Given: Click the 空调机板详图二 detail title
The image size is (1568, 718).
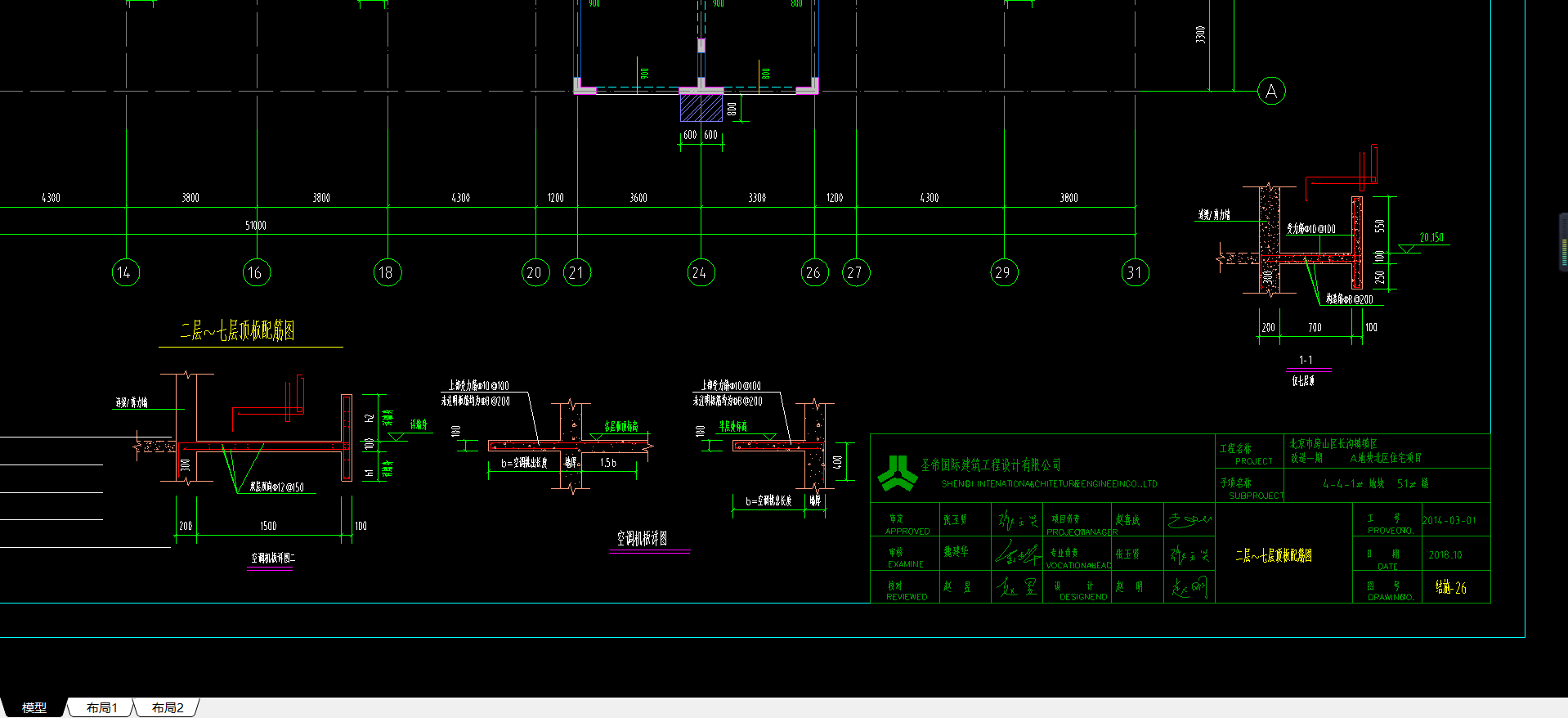Looking at the screenshot, I should click(273, 558).
